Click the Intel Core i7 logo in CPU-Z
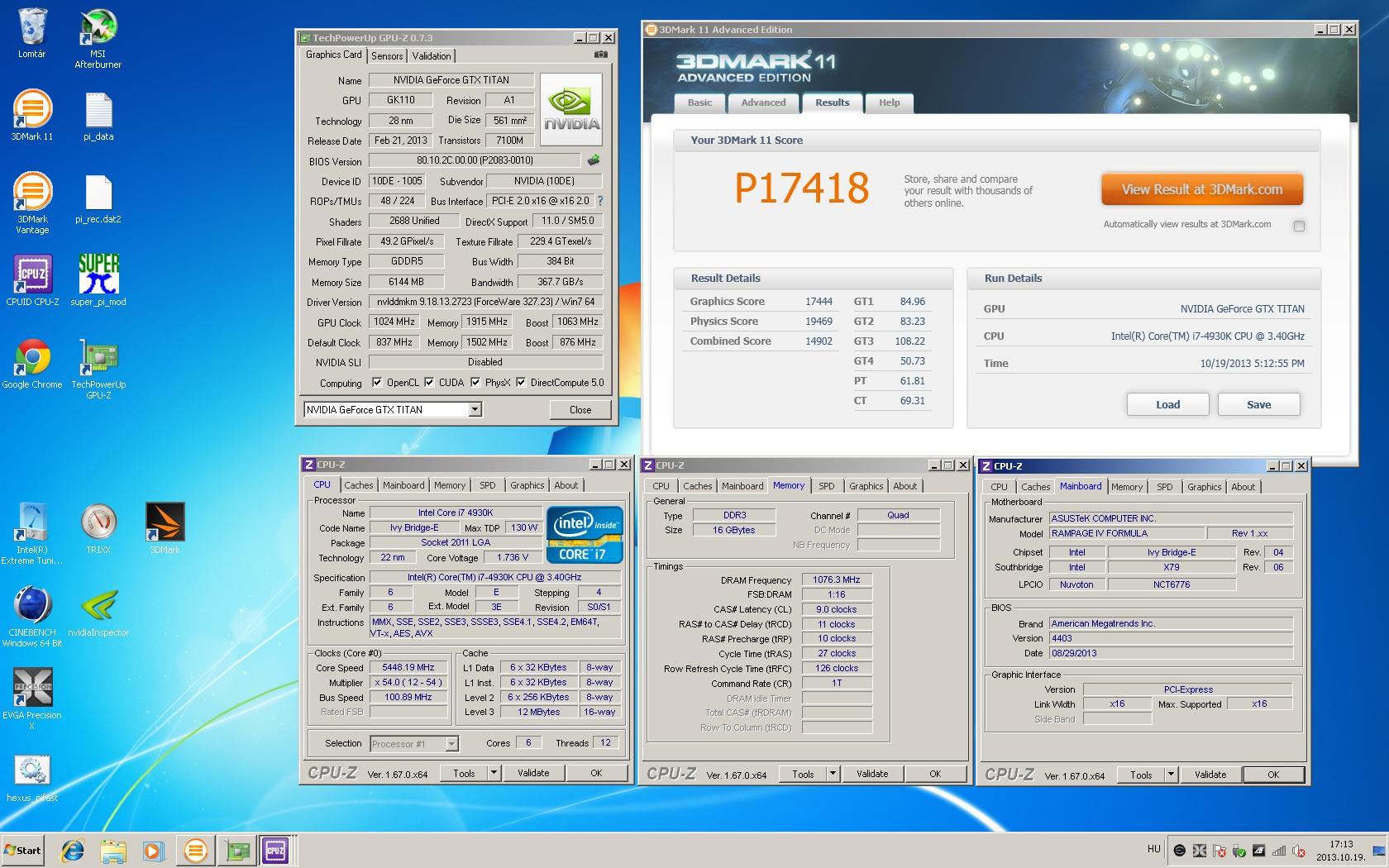This screenshot has height=868, width=1389. point(585,534)
